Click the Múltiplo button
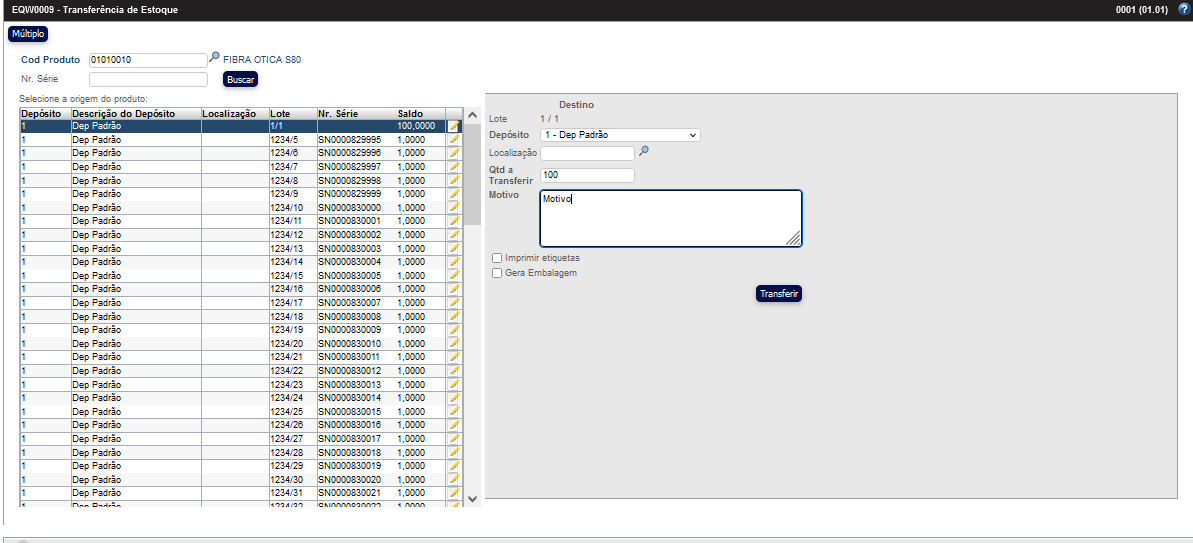Screen dimensions: 1193x543 coord(28,34)
